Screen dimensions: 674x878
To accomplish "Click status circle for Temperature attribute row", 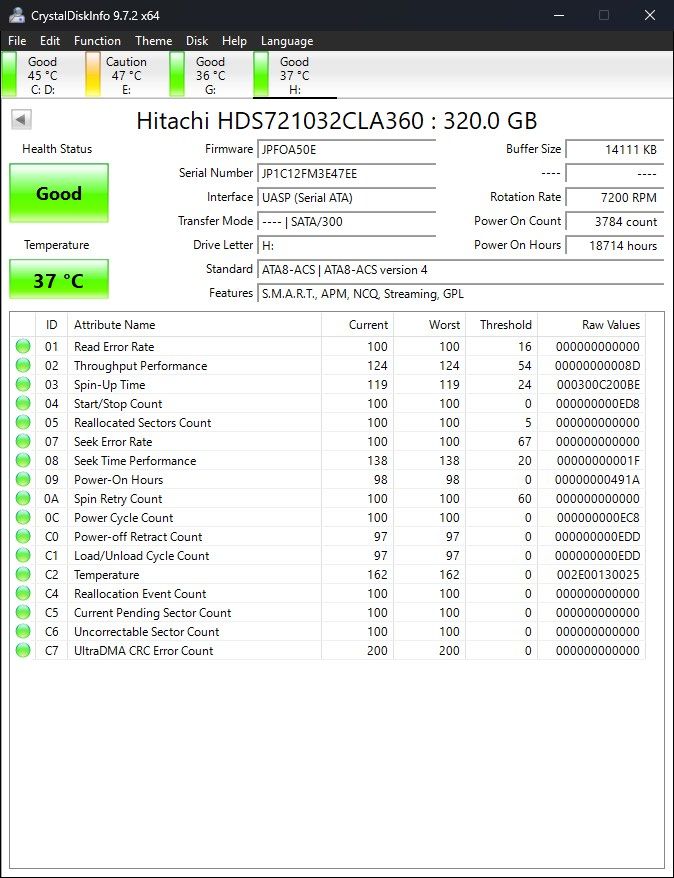I will 23,575.
